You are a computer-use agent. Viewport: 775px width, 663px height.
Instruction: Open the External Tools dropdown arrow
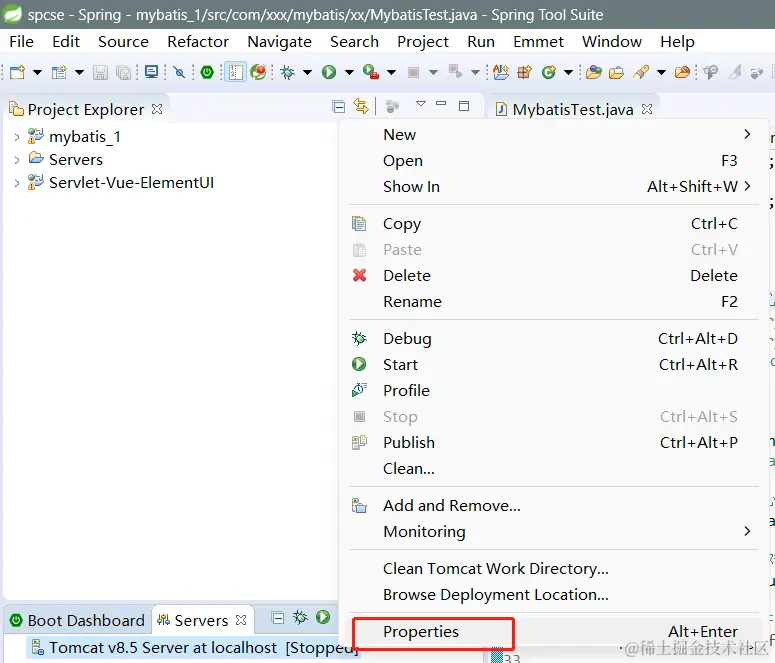tap(391, 73)
